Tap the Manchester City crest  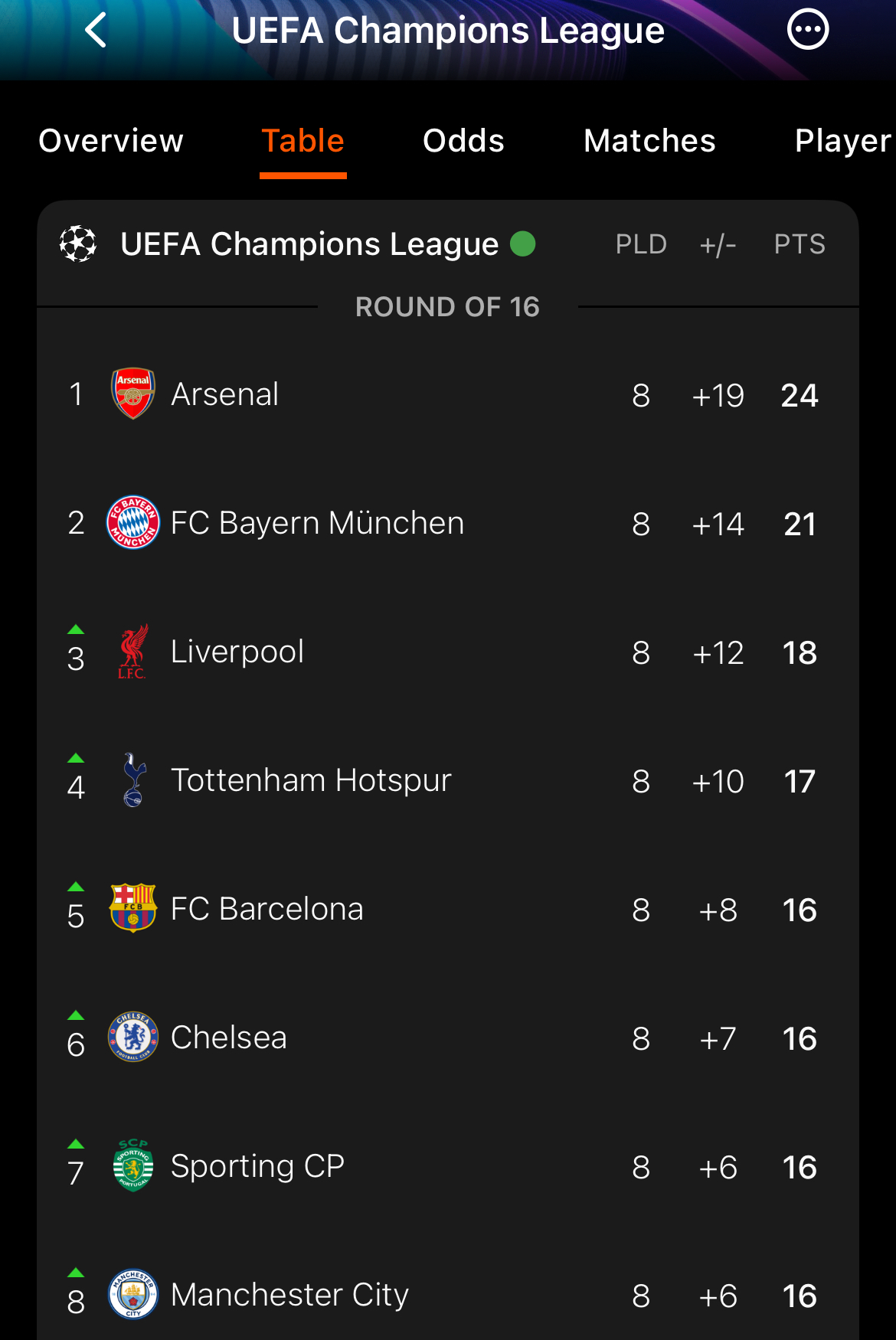point(133,1295)
